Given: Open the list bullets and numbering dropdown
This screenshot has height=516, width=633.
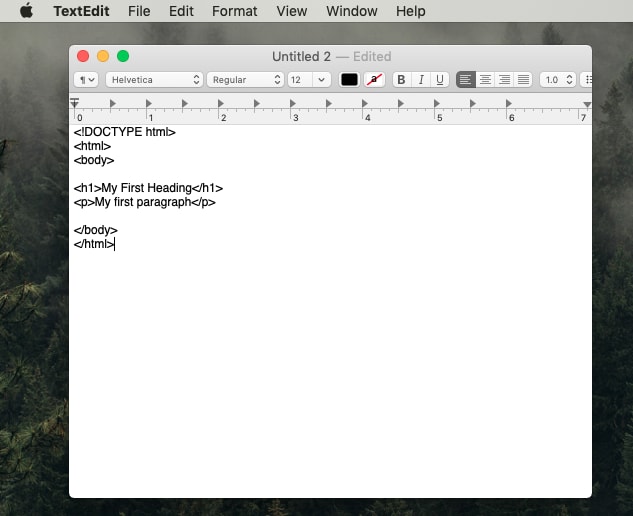Looking at the screenshot, I should [x=587, y=80].
